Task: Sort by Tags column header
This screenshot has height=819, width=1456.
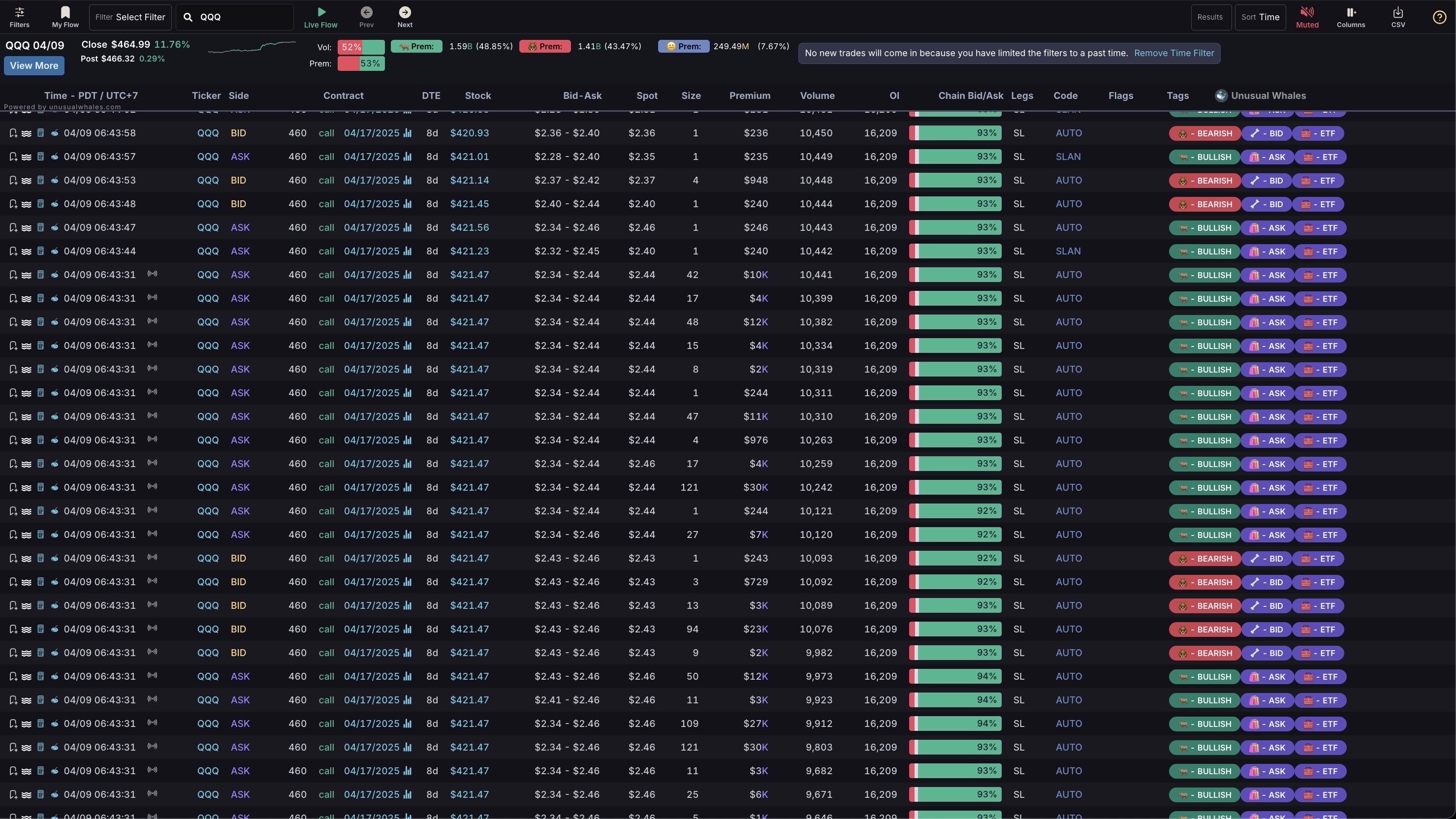Action: point(1177,95)
